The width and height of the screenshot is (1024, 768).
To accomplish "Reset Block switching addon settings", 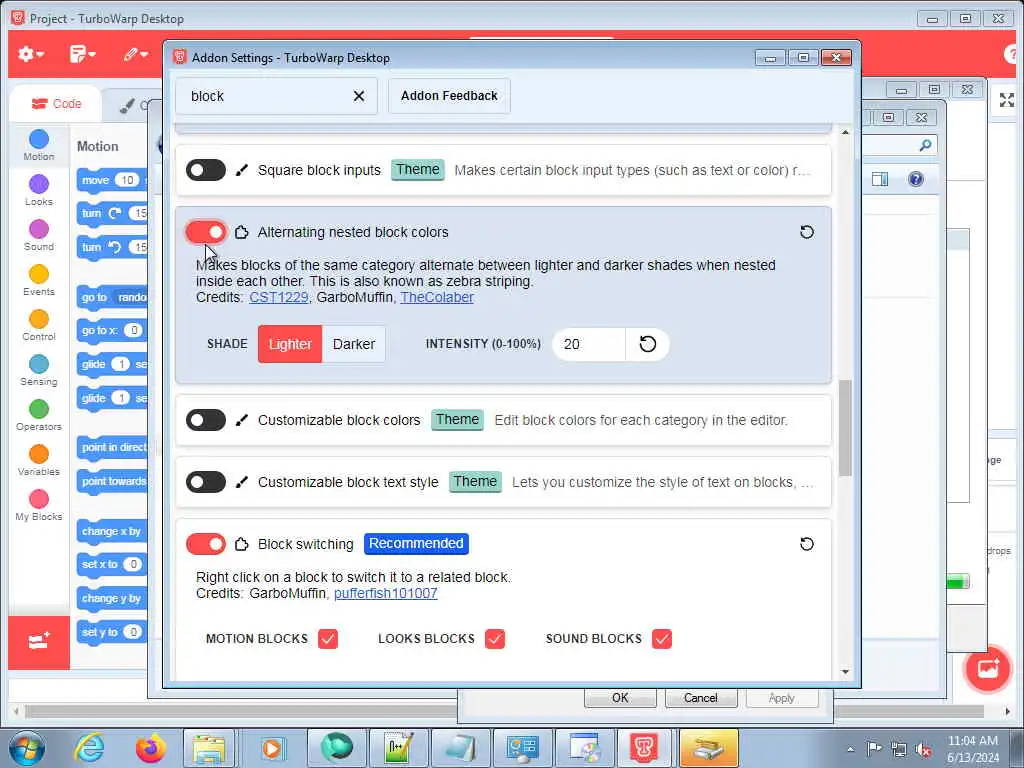I will [x=807, y=544].
